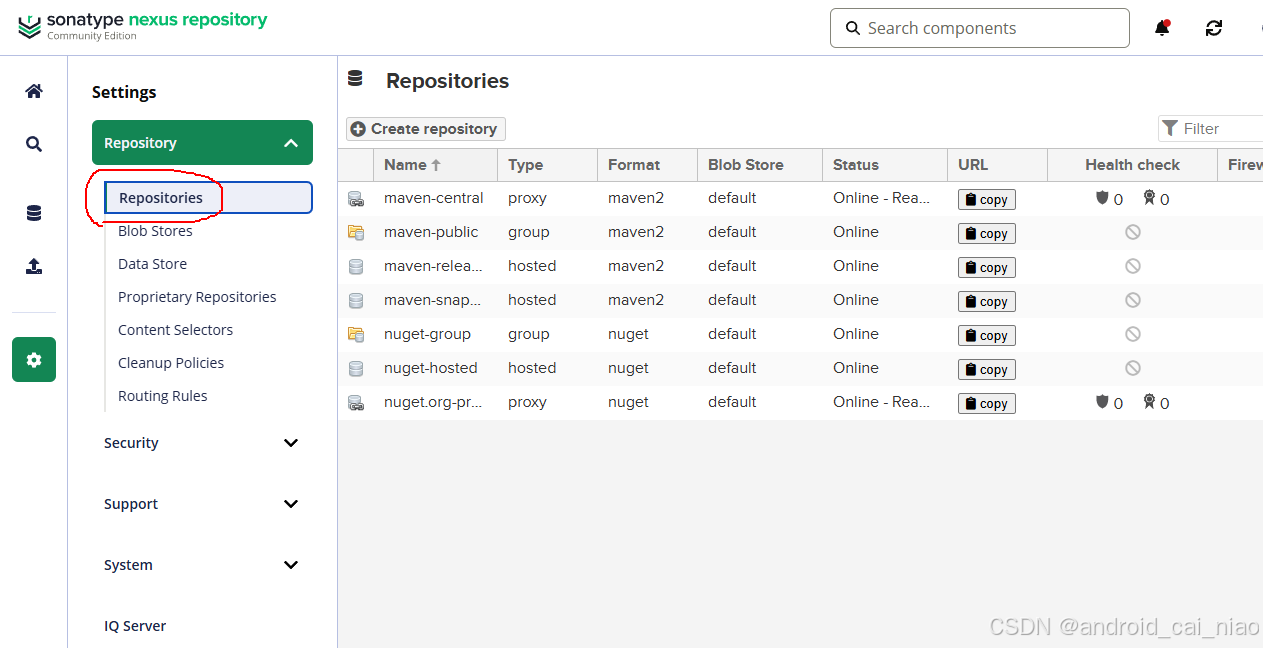Collapse the Repository settings section

coord(202,143)
